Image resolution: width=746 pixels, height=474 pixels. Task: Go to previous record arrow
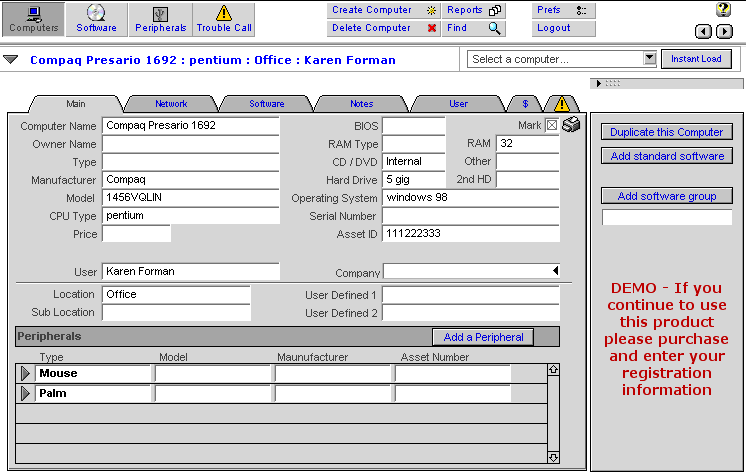point(703,31)
